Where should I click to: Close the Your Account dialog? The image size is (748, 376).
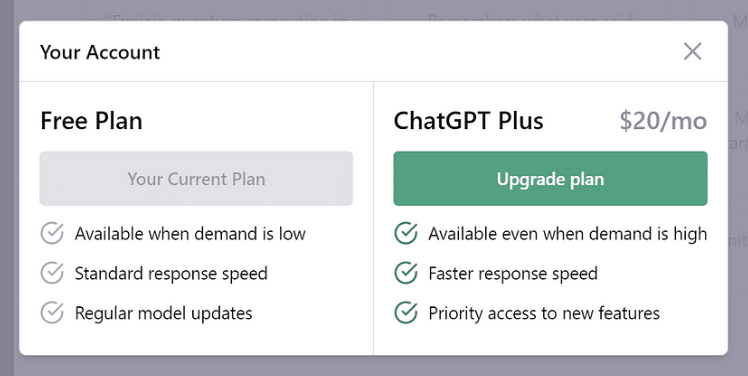point(692,52)
